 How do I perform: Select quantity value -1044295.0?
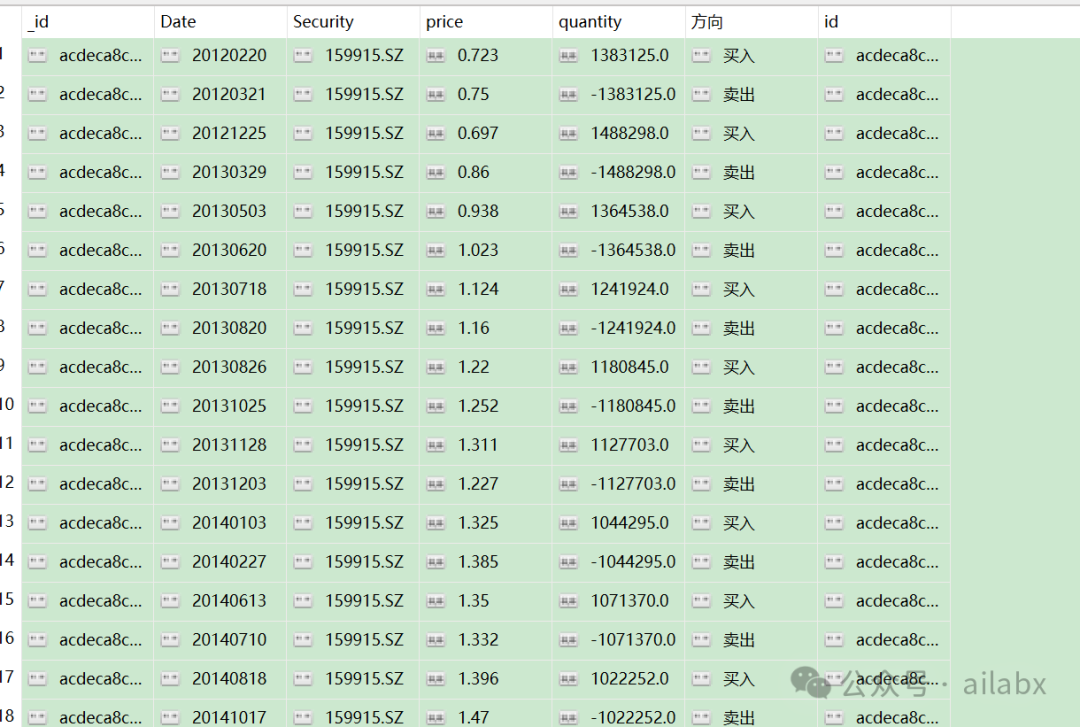(633, 562)
